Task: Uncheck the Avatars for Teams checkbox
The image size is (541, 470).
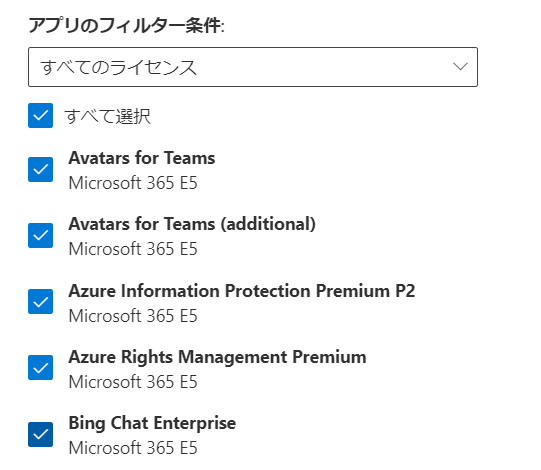Action: point(40,169)
